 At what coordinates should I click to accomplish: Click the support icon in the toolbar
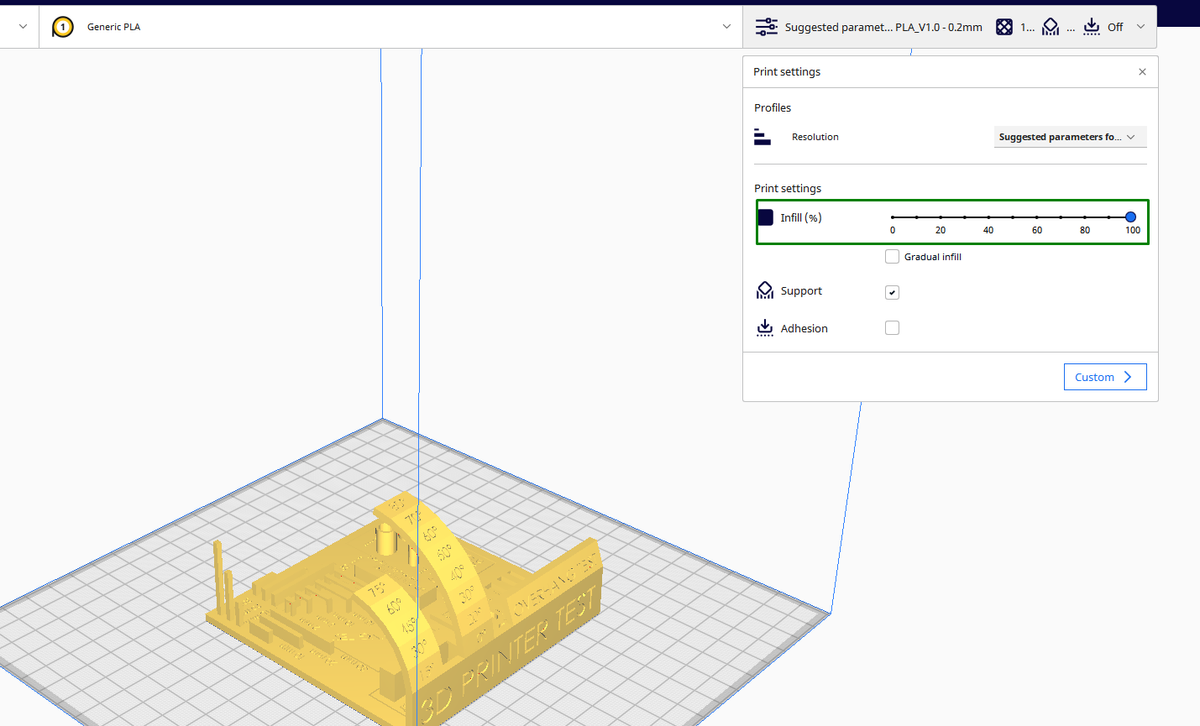(1050, 27)
